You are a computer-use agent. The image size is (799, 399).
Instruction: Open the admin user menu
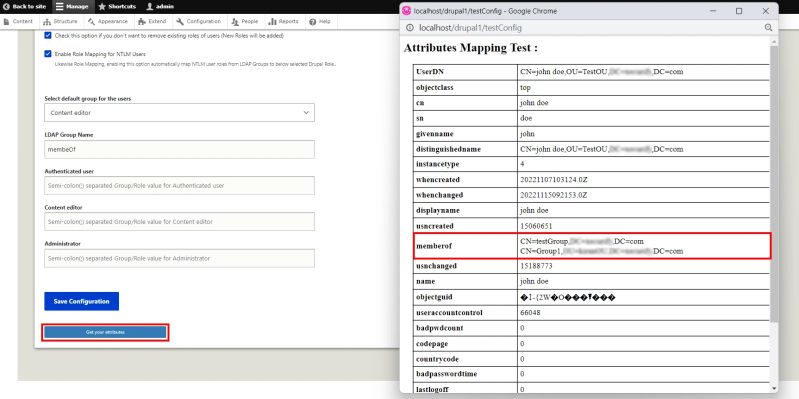[x=160, y=7]
